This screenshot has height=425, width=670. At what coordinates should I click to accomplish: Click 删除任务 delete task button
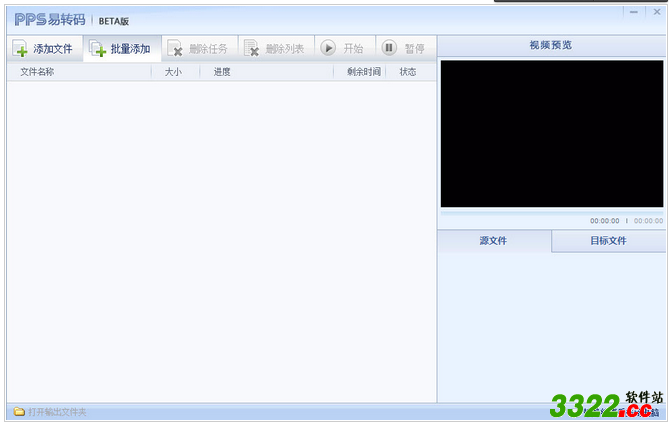point(200,49)
